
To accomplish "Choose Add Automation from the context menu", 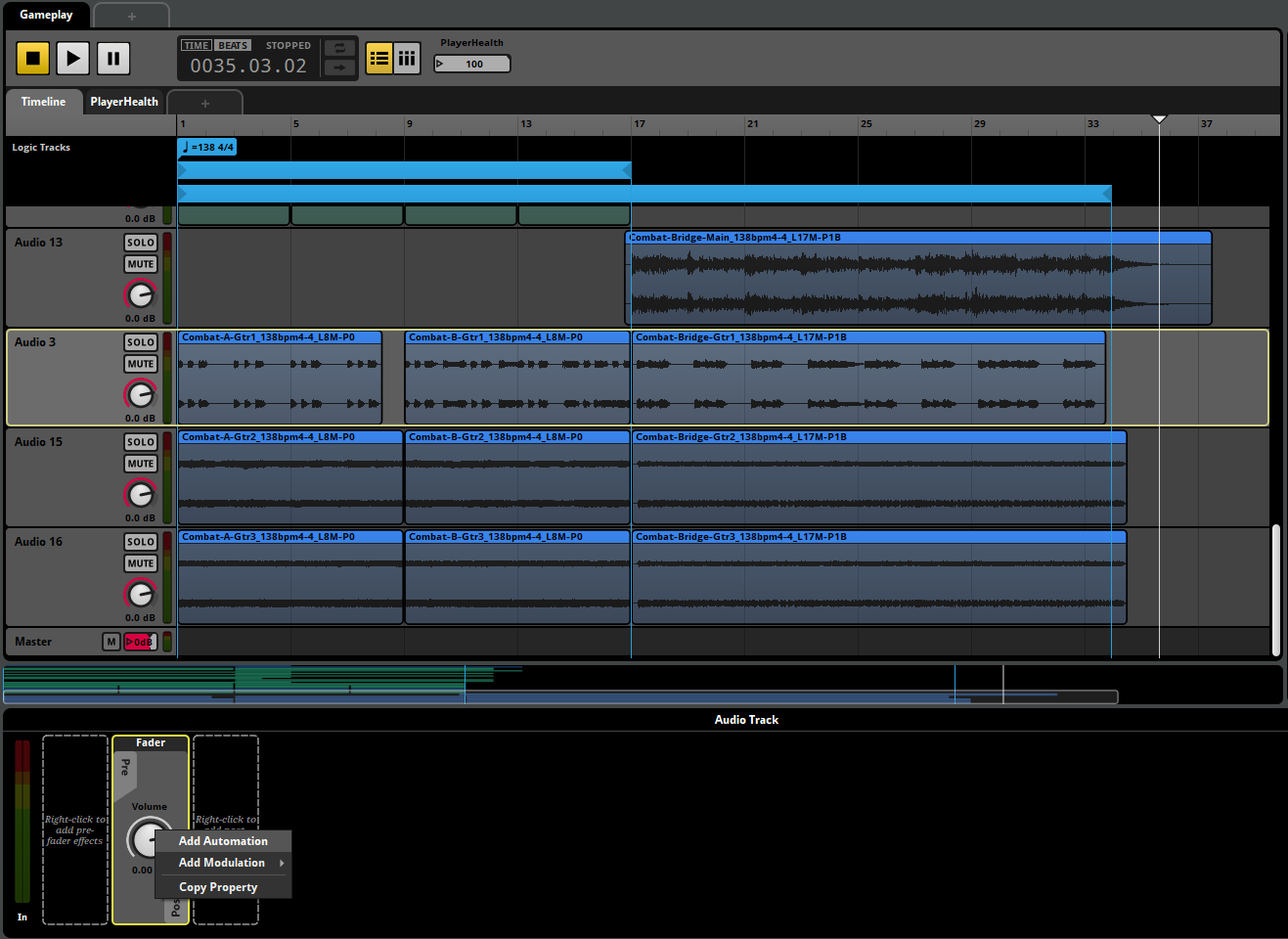I will coord(223,841).
